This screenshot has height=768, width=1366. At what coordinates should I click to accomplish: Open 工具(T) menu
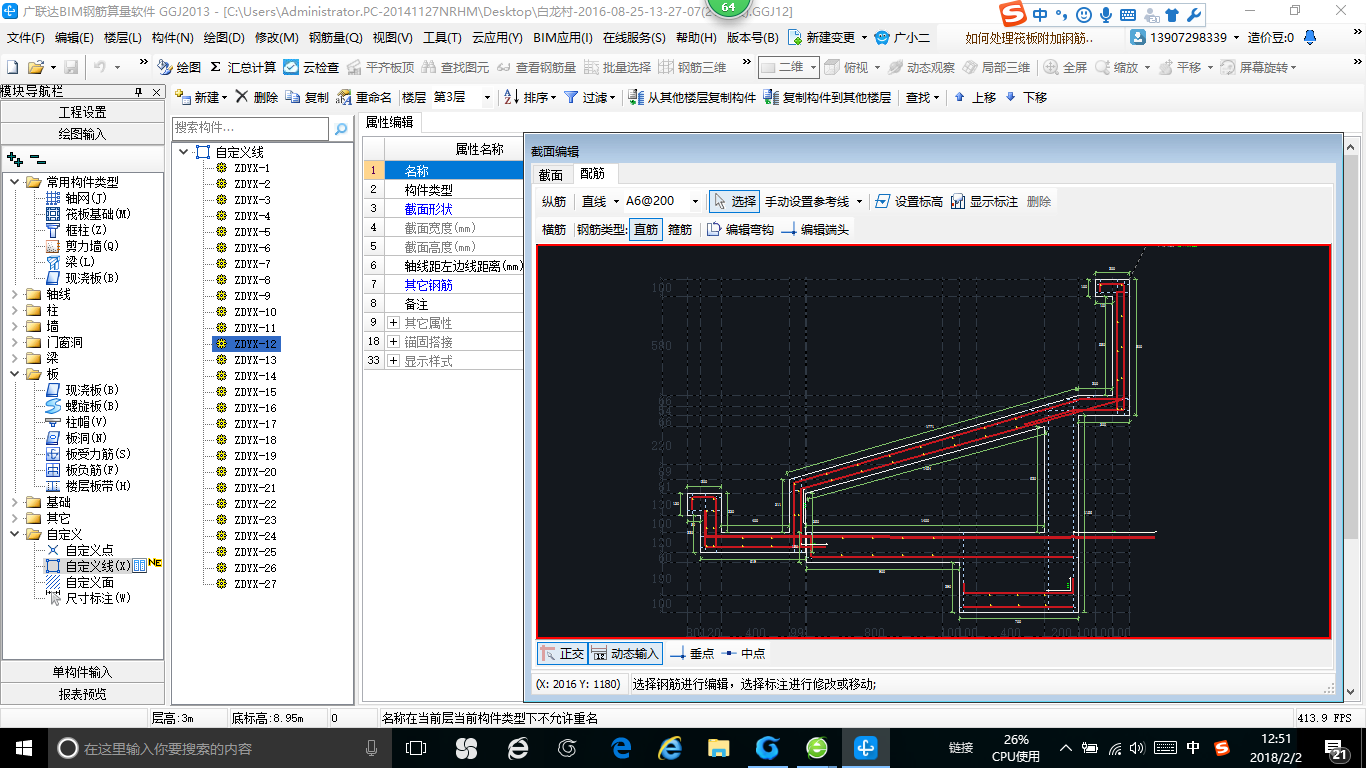[x=442, y=37]
